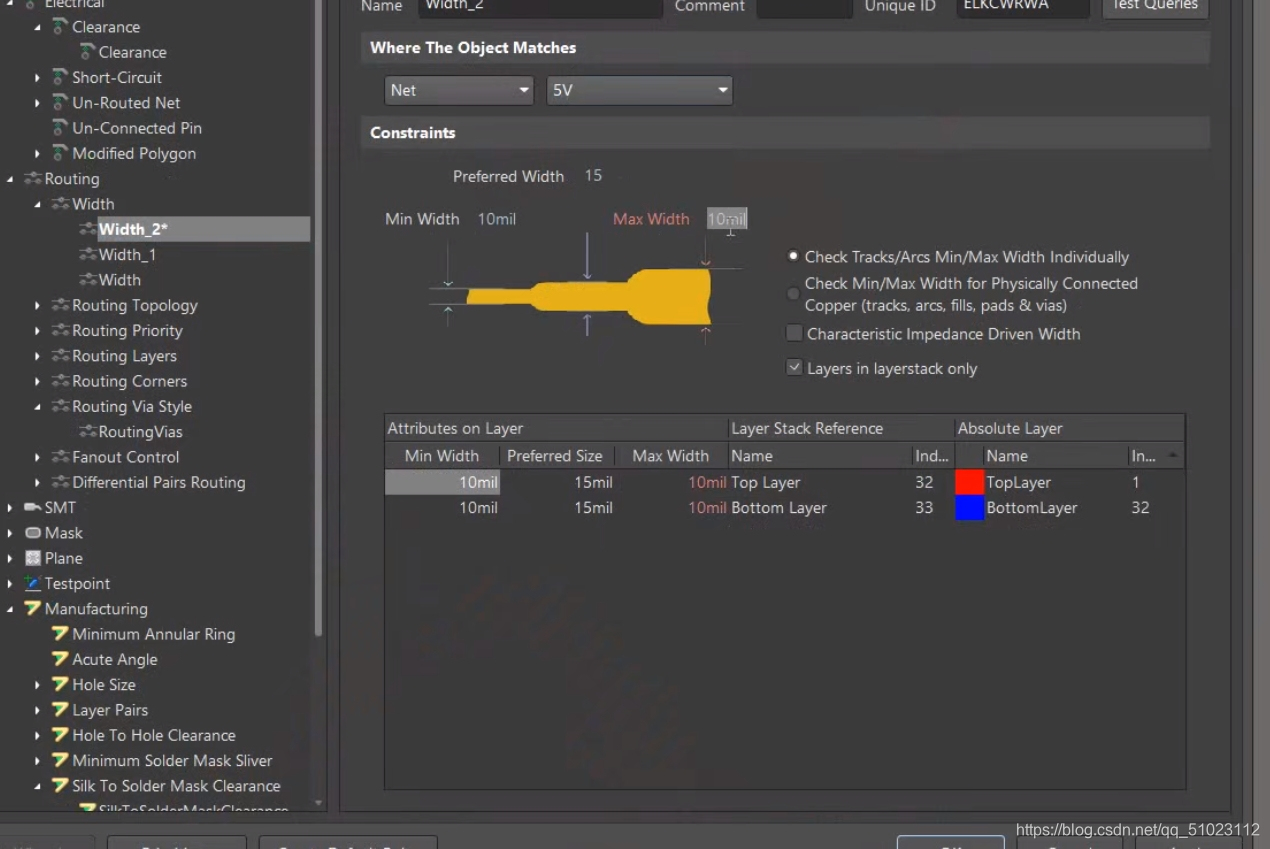The image size is (1270, 849).
Task: Click the Routing Layers icon
Action: tap(60, 356)
